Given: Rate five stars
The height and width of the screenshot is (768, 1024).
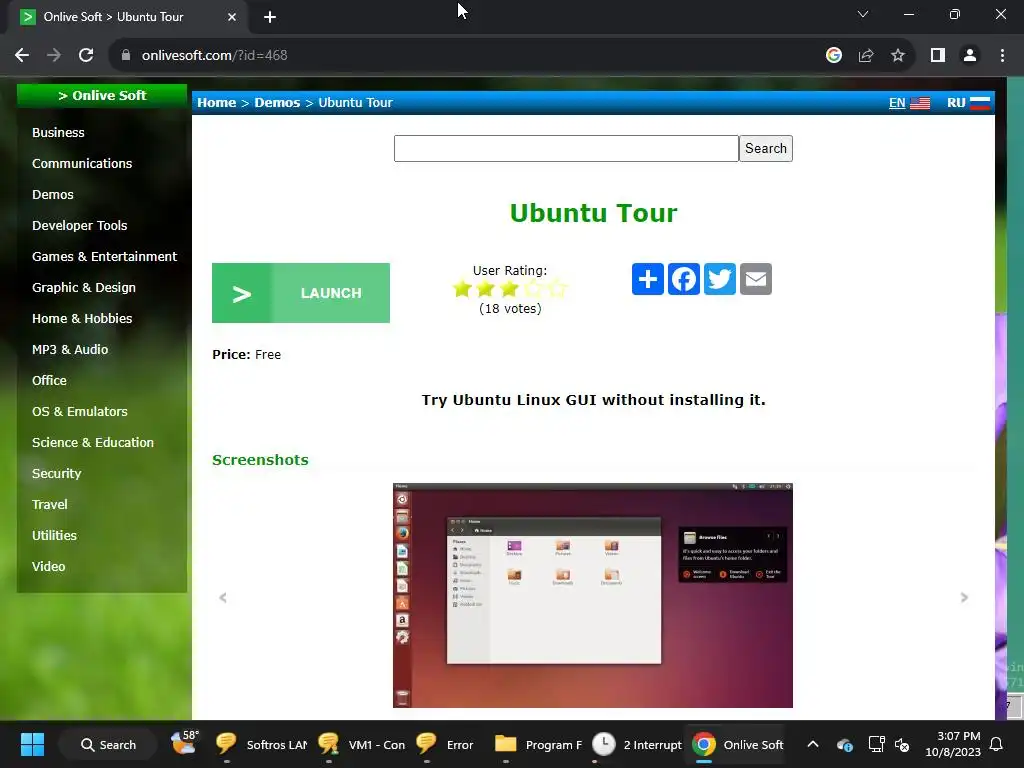Looking at the screenshot, I should [x=557, y=289].
